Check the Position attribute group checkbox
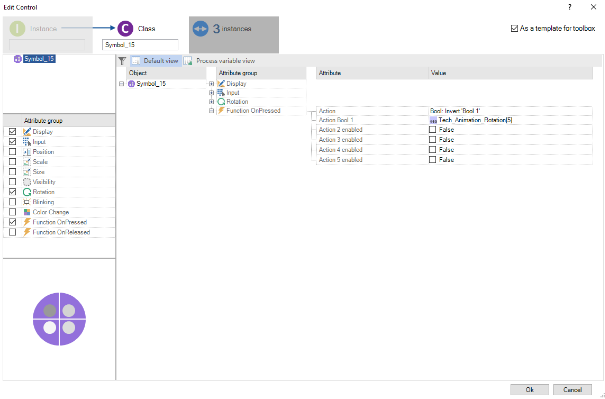605x399 pixels. point(12,152)
